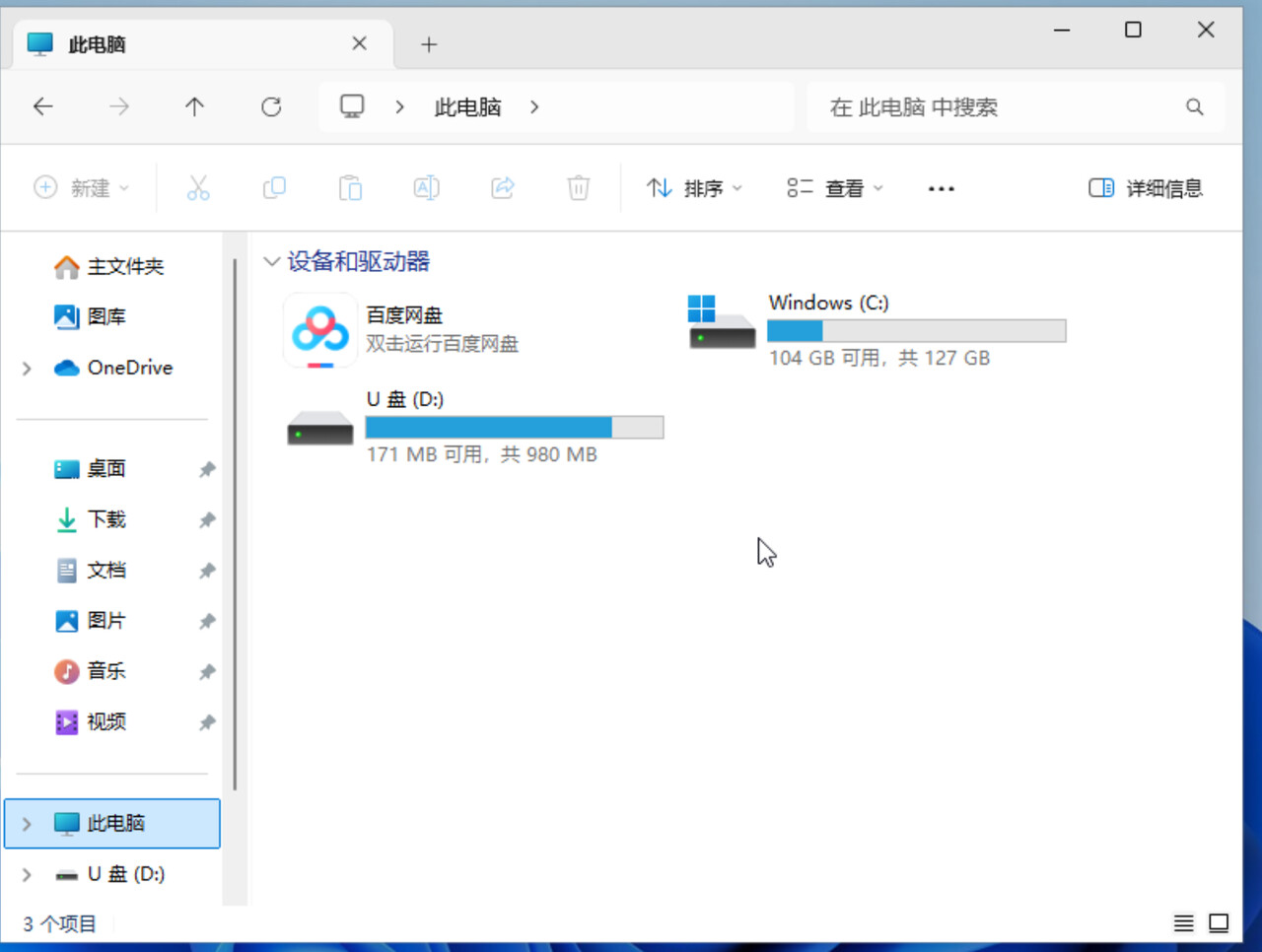Viewport: 1262px width, 952px height.
Task: Click 此电脑 breadcrumb in address bar
Action: [468, 106]
